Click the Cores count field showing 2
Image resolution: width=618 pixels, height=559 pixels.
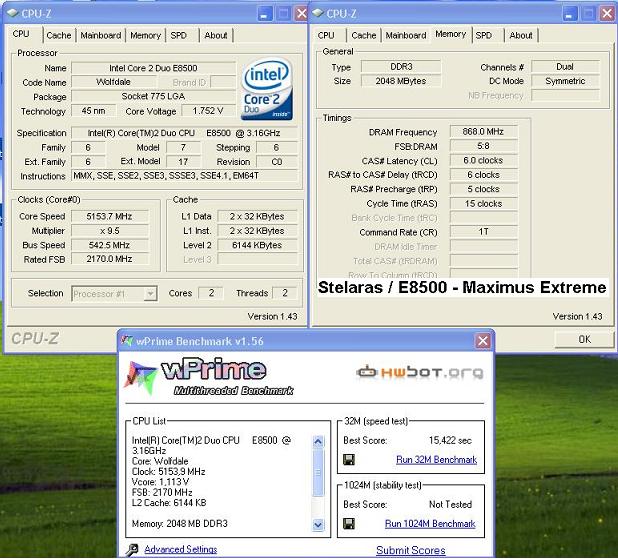pyautogui.click(x=211, y=293)
